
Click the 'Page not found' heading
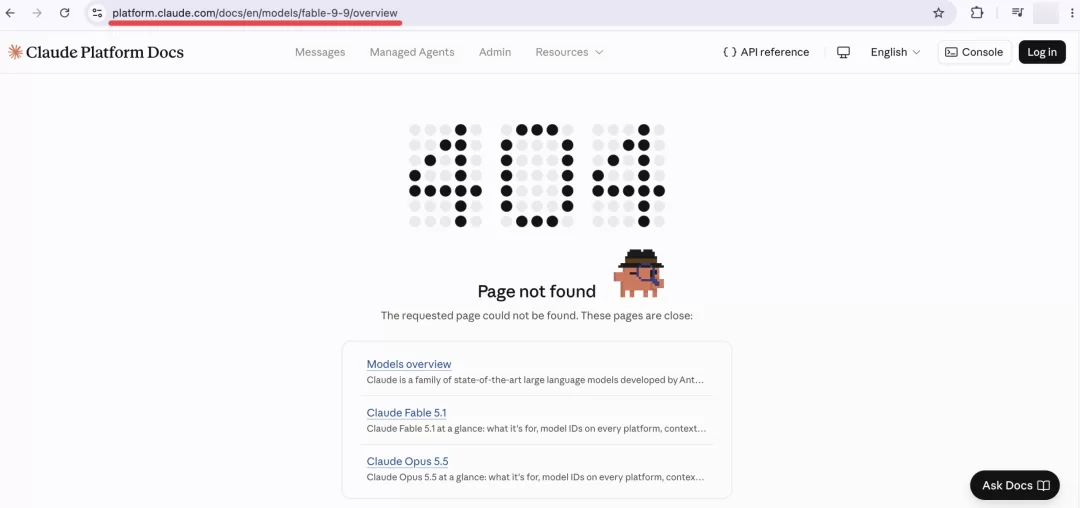tap(537, 291)
